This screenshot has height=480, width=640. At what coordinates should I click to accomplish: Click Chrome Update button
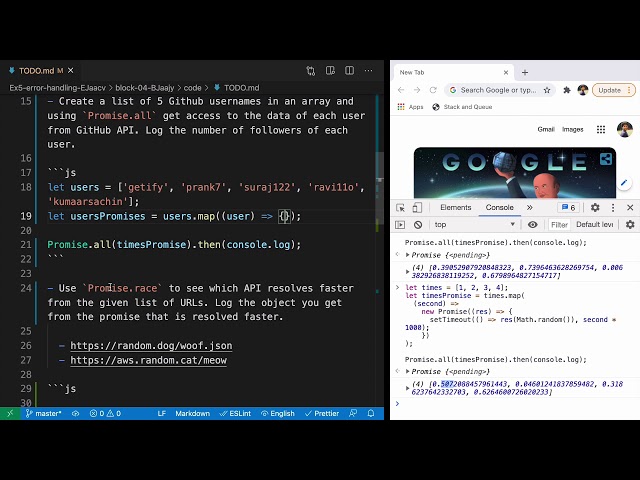[x=614, y=90]
